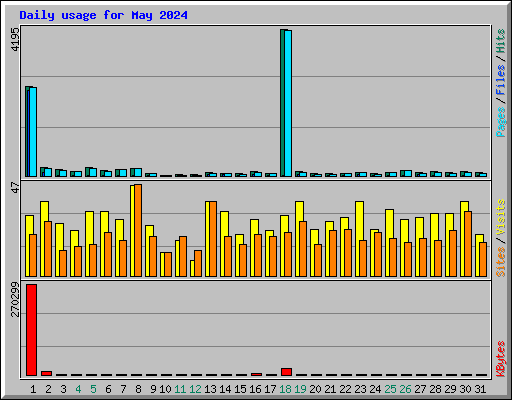Click the small red KBytes bar for day 18

(286, 372)
